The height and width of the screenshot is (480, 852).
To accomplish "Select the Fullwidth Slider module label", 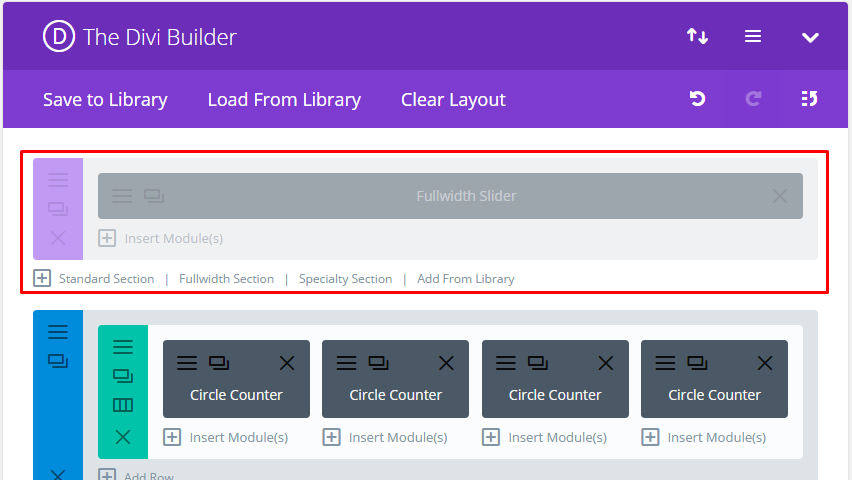I will pos(466,196).
